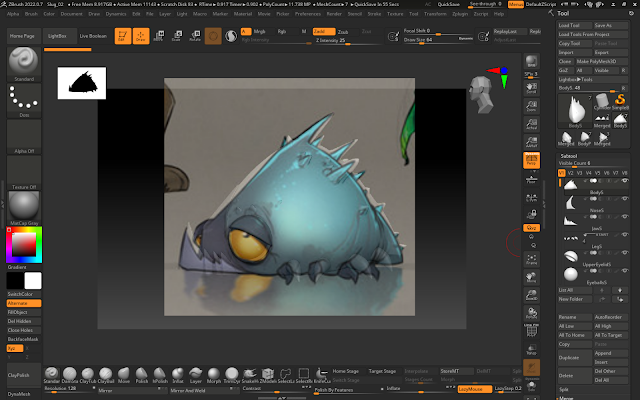Select the Scale transform tool
Viewport: 640px width, 400px height.
pos(177,36)
